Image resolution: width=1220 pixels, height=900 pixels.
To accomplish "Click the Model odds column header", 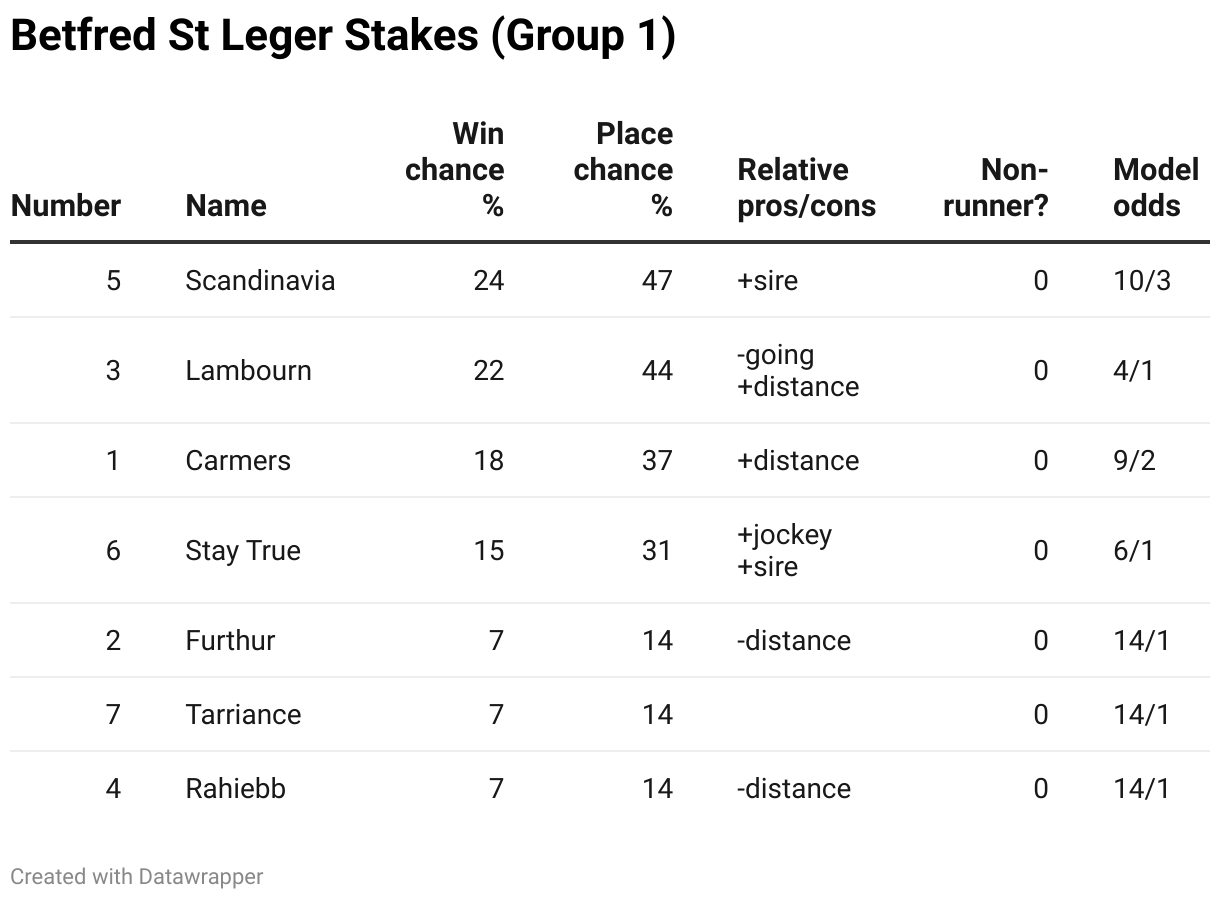I will click(x=1156, y=188).
